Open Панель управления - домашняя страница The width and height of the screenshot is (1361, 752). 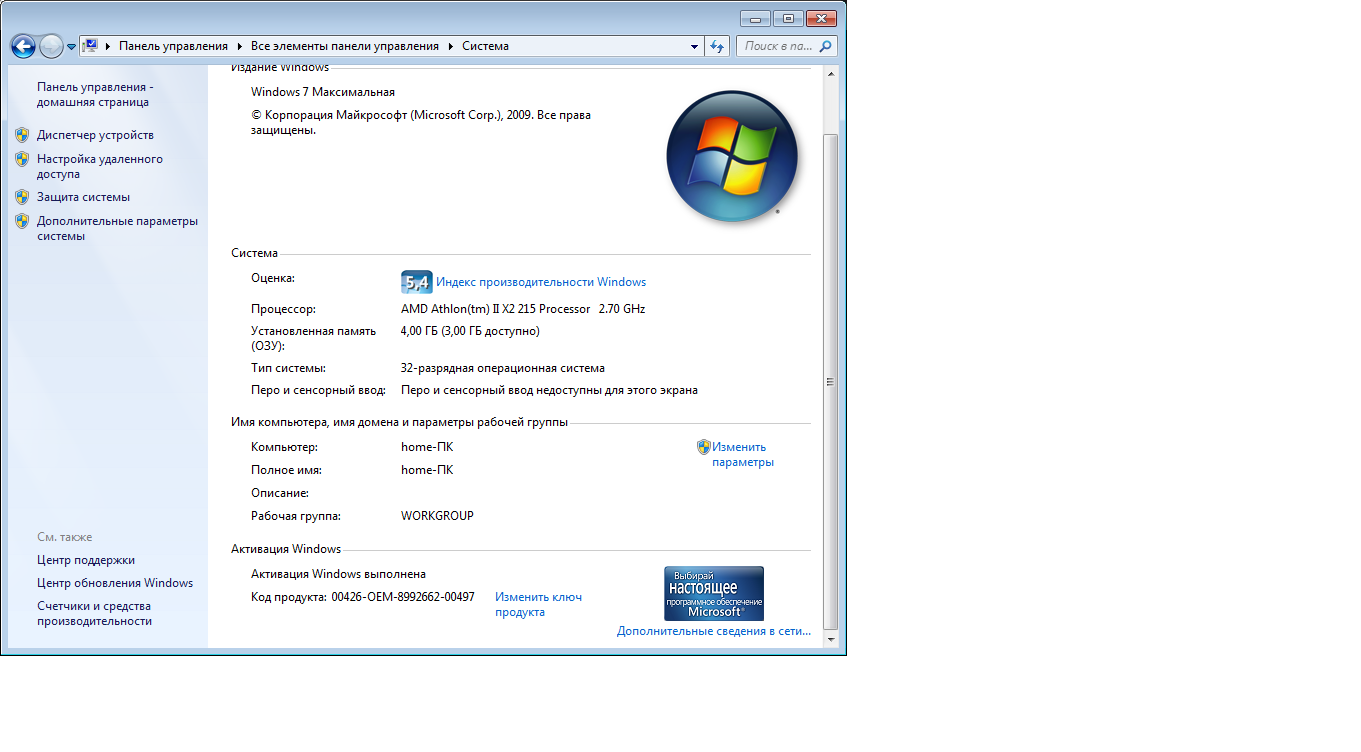95,94
